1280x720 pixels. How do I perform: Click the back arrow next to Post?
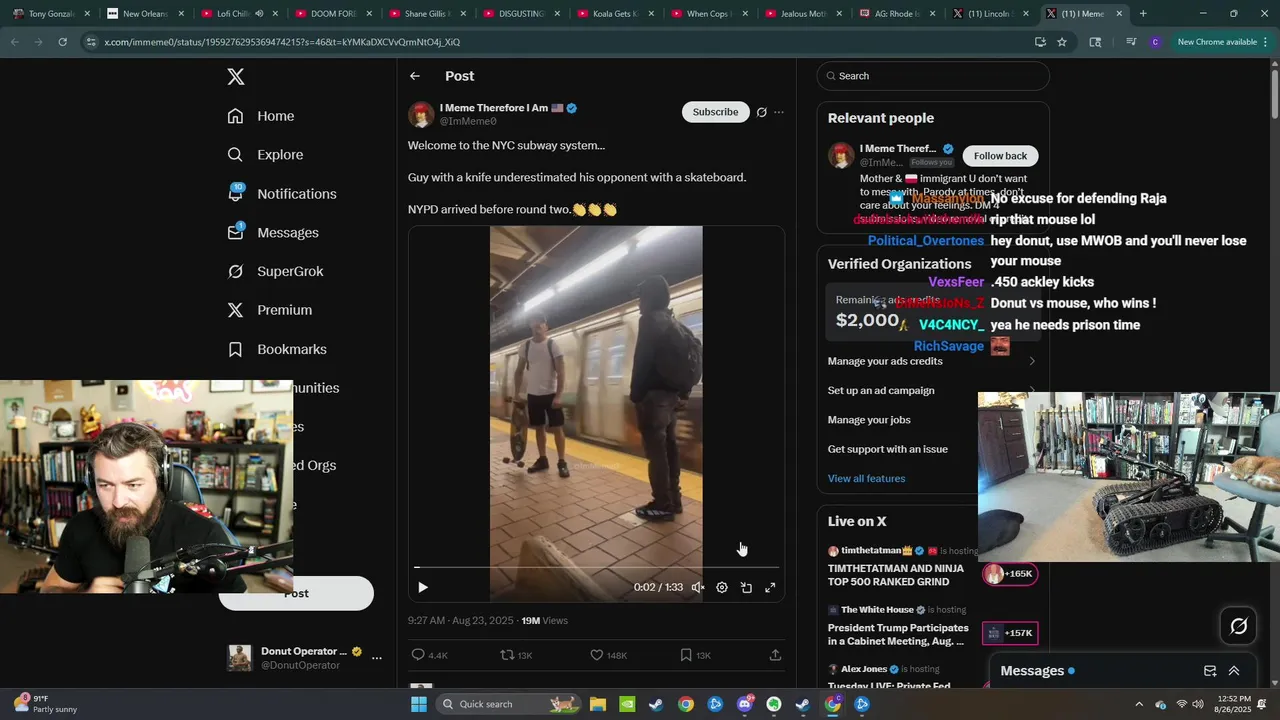[415, 76]
